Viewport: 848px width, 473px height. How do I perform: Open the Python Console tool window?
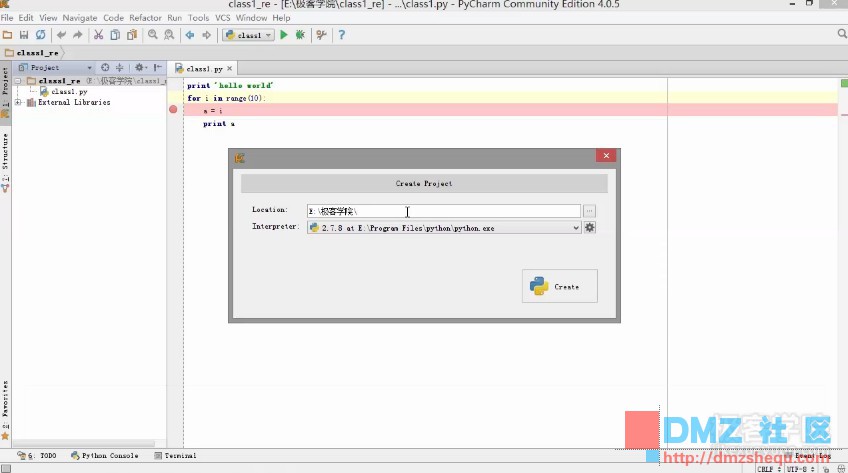[104, 456]
